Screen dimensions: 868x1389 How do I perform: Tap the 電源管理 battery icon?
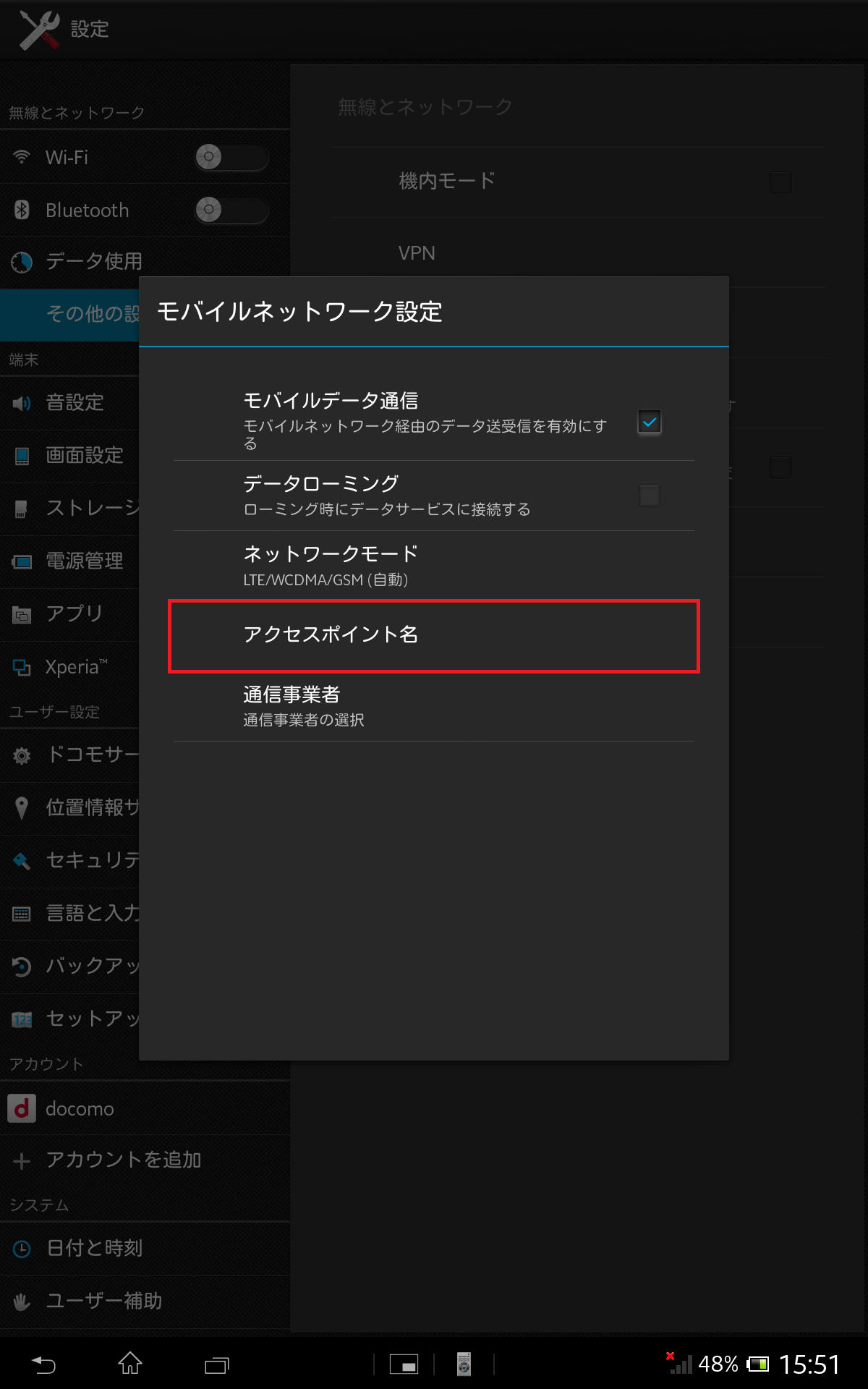22,561
